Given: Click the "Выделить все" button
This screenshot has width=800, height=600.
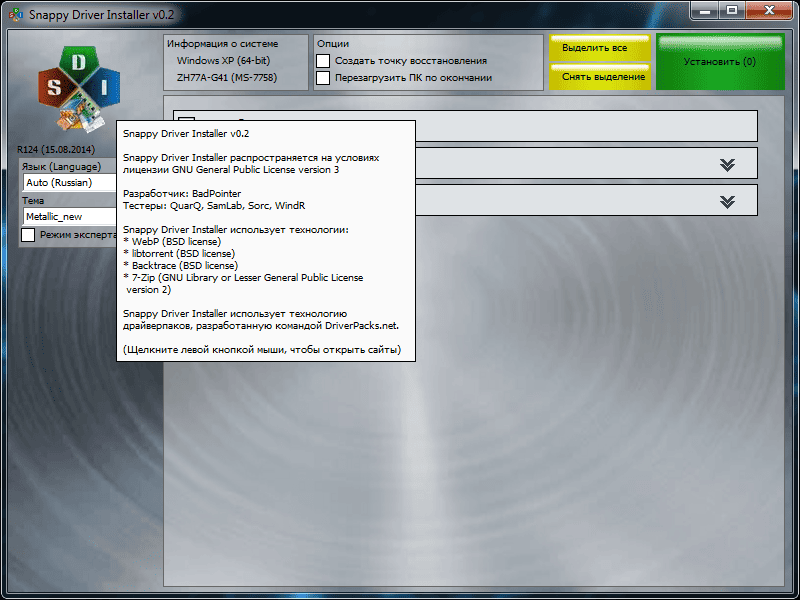Looking at the screenshot, I should [600, 48].
